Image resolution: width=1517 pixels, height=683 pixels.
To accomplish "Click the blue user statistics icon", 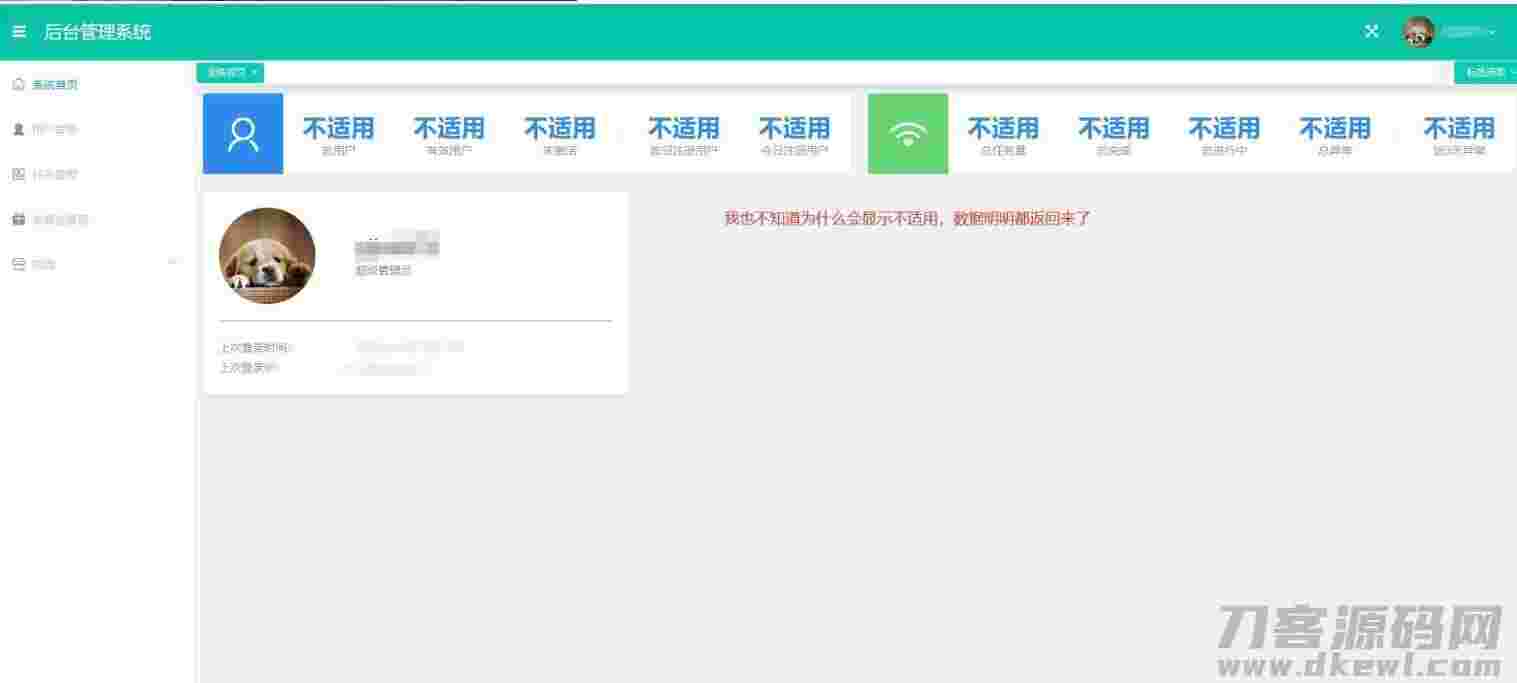I will pos(243,133).
